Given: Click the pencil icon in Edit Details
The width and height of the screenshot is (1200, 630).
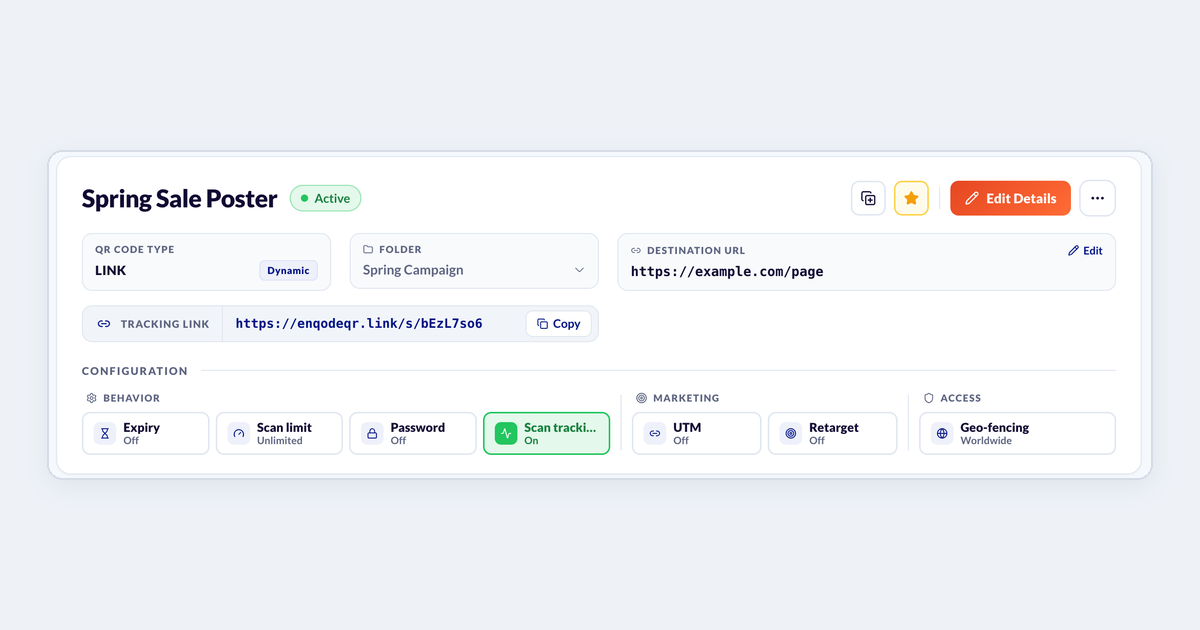Looking at the screenshot, I should tap(971, 198).
